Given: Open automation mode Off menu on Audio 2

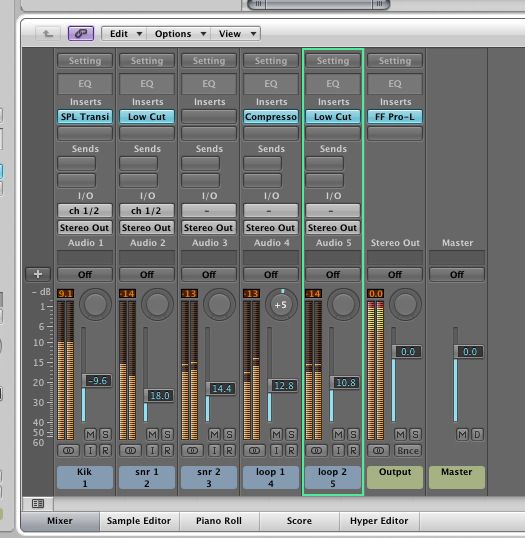Looking at the screenshot, I should click(x=147, y=274).
